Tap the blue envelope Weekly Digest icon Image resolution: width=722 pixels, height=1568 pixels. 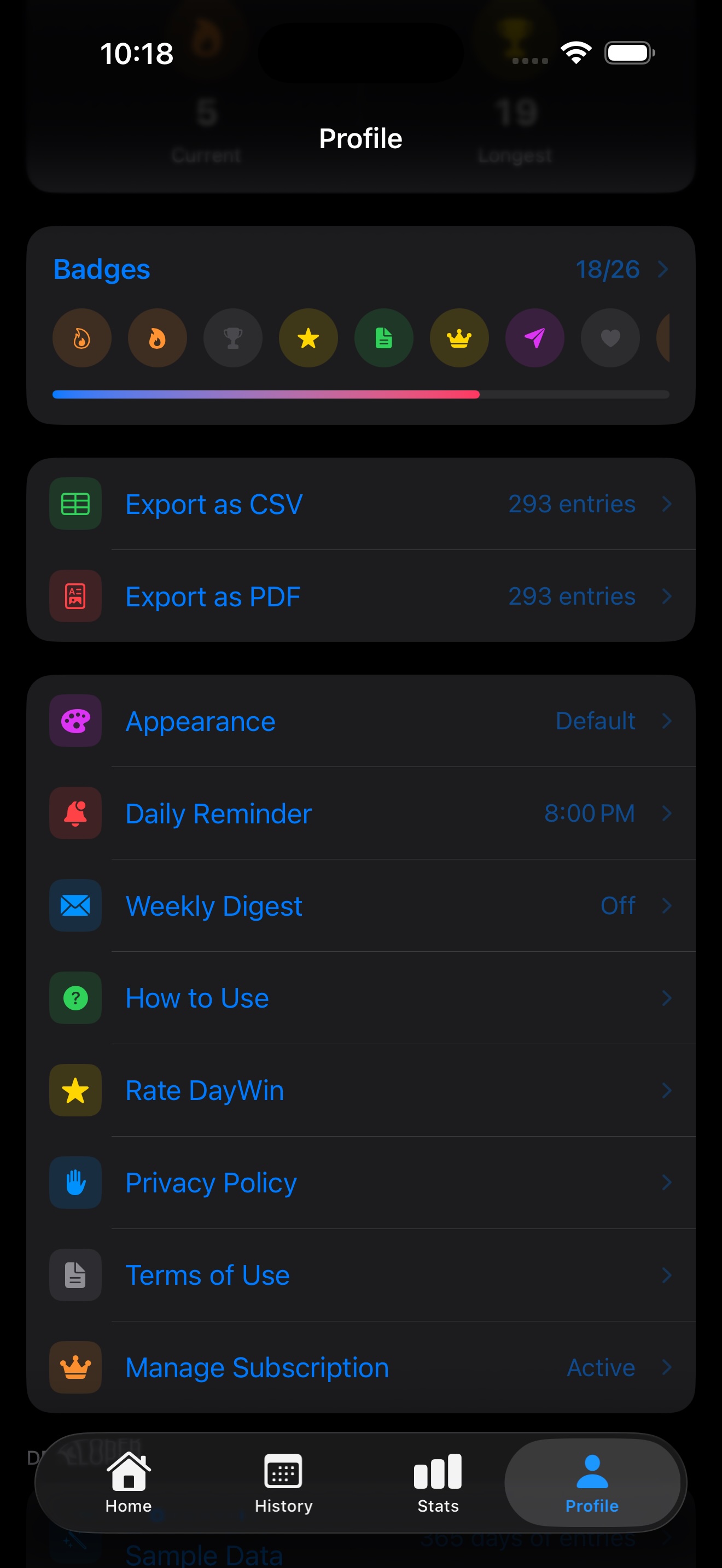point(75,906)
